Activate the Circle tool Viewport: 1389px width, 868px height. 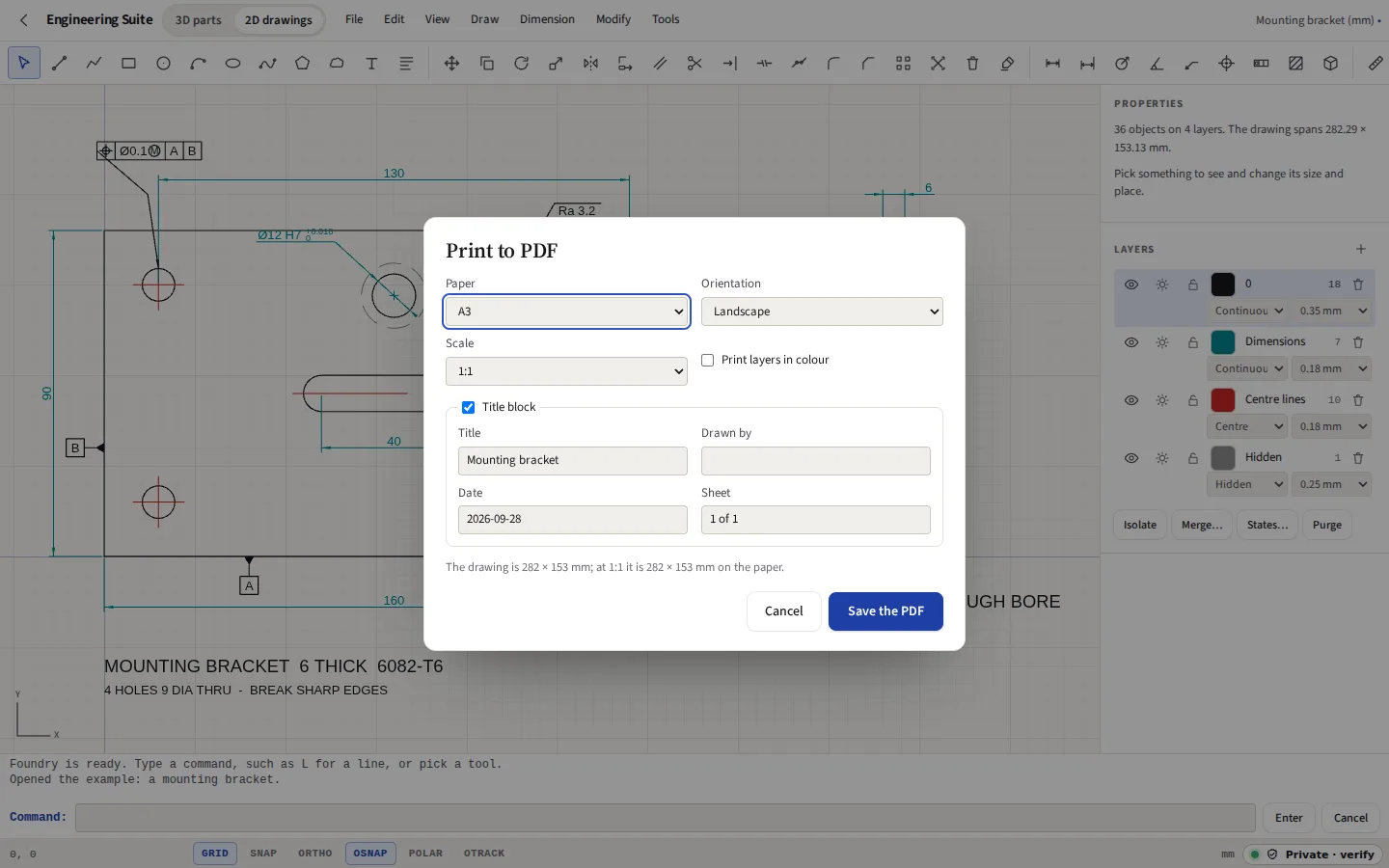(163, 64)
